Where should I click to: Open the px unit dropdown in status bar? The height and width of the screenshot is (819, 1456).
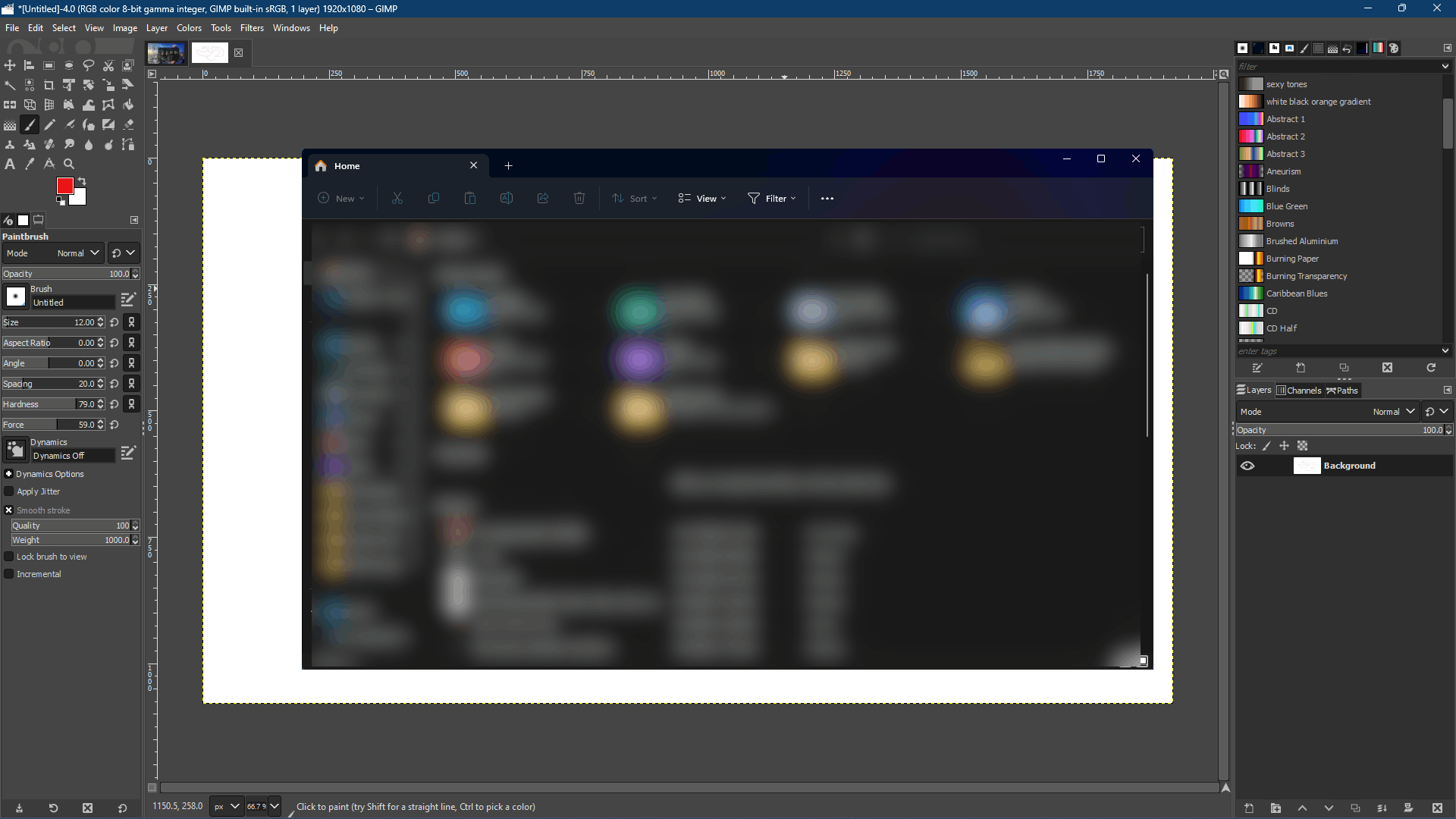[226, 807]
